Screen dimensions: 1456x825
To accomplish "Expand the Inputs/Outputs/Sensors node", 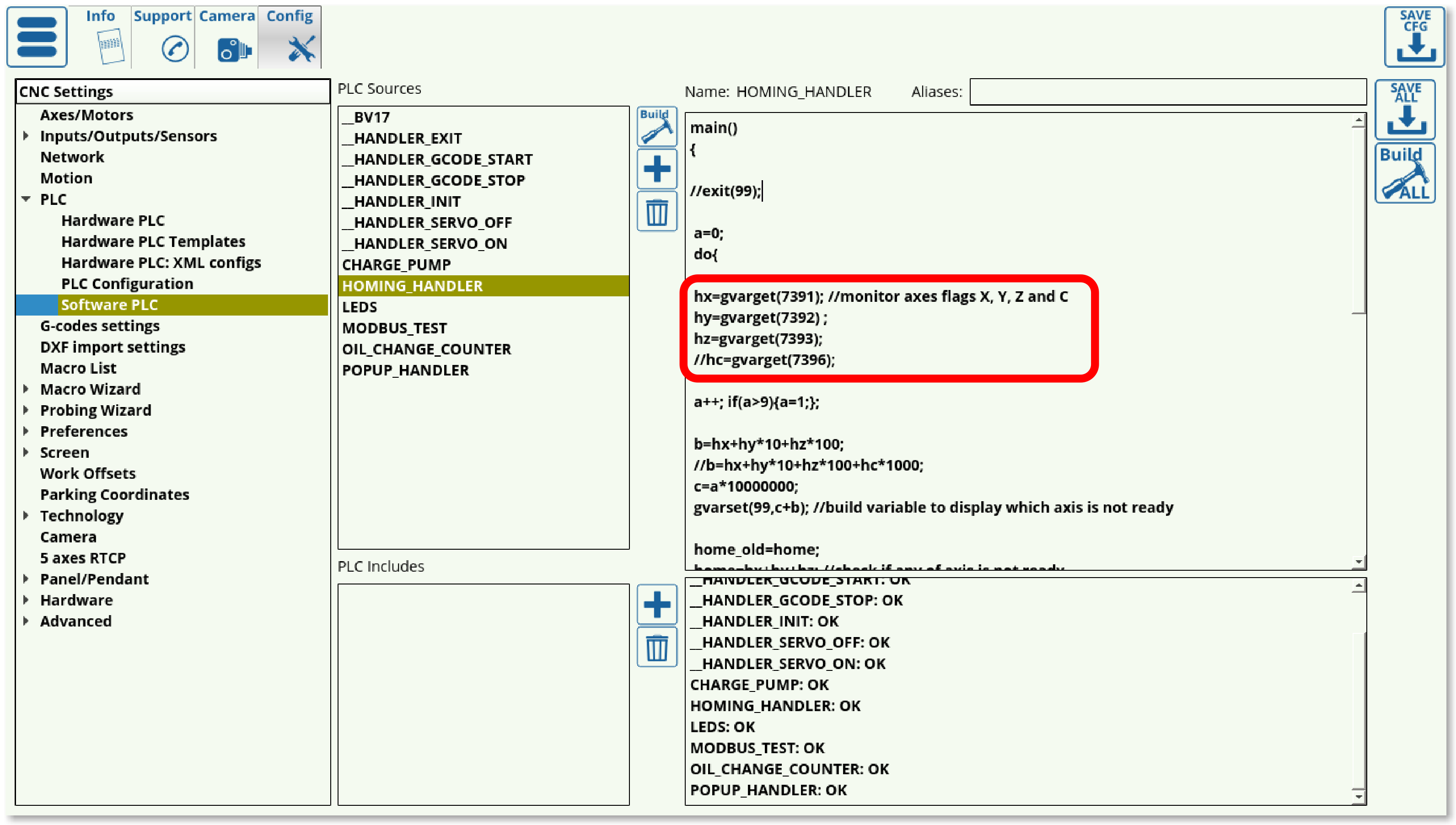I will 26,136.
